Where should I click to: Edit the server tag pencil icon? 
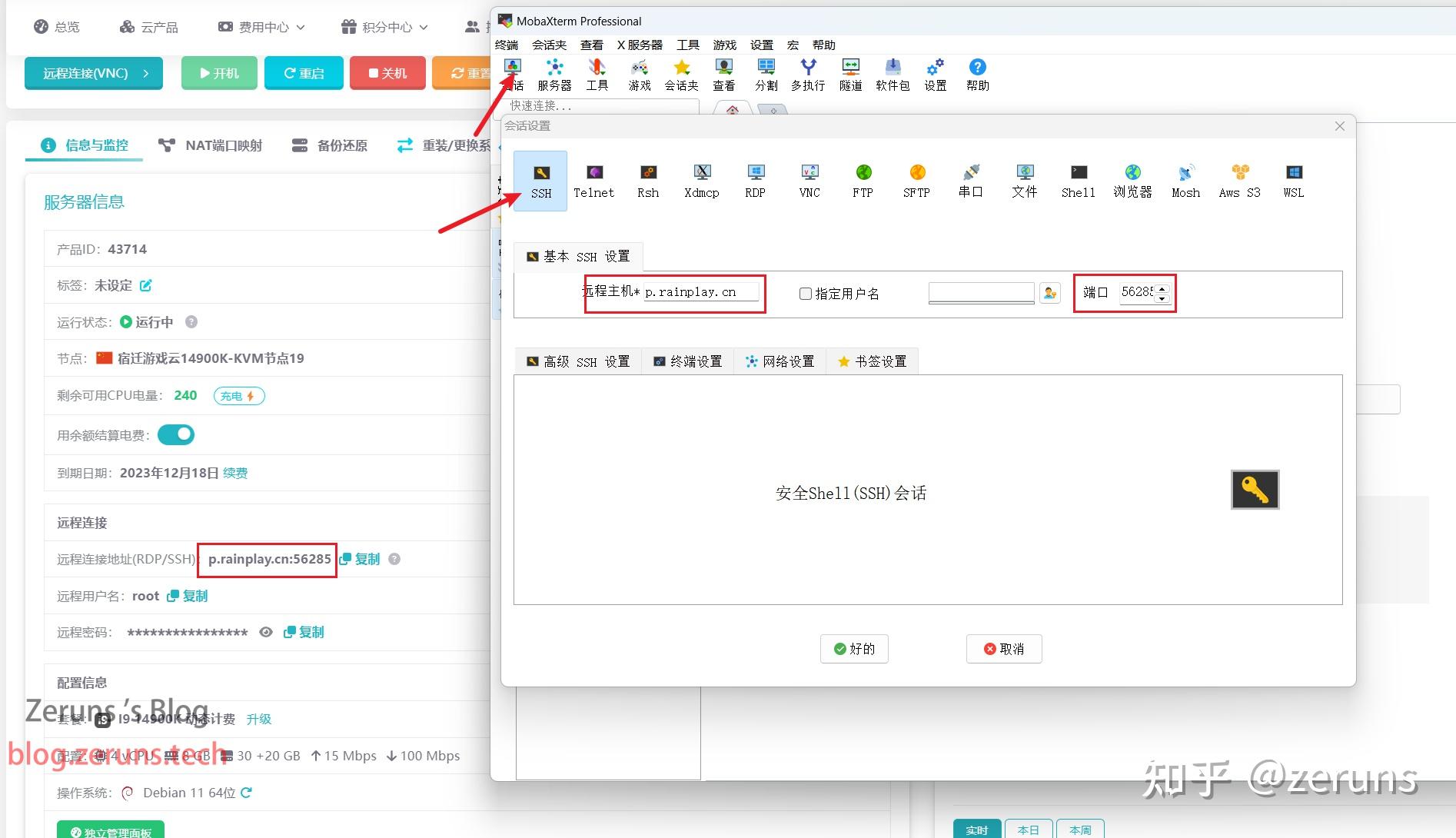pyautogui.click(x=146, y=285)
